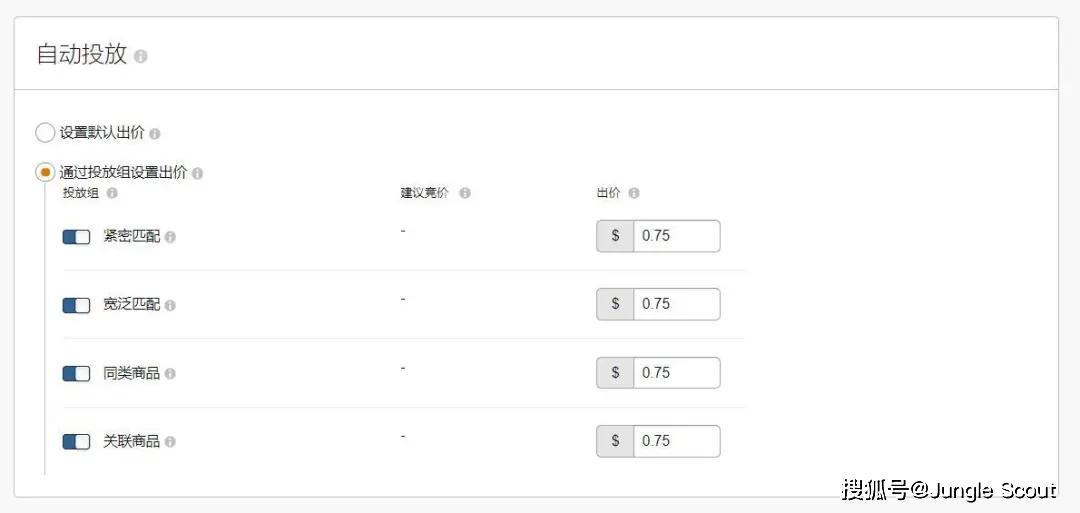The width and height of the screenshot is (1080, 513).
Task: Click the 同类商品 bid input box
Action: (x=676, y=373)
